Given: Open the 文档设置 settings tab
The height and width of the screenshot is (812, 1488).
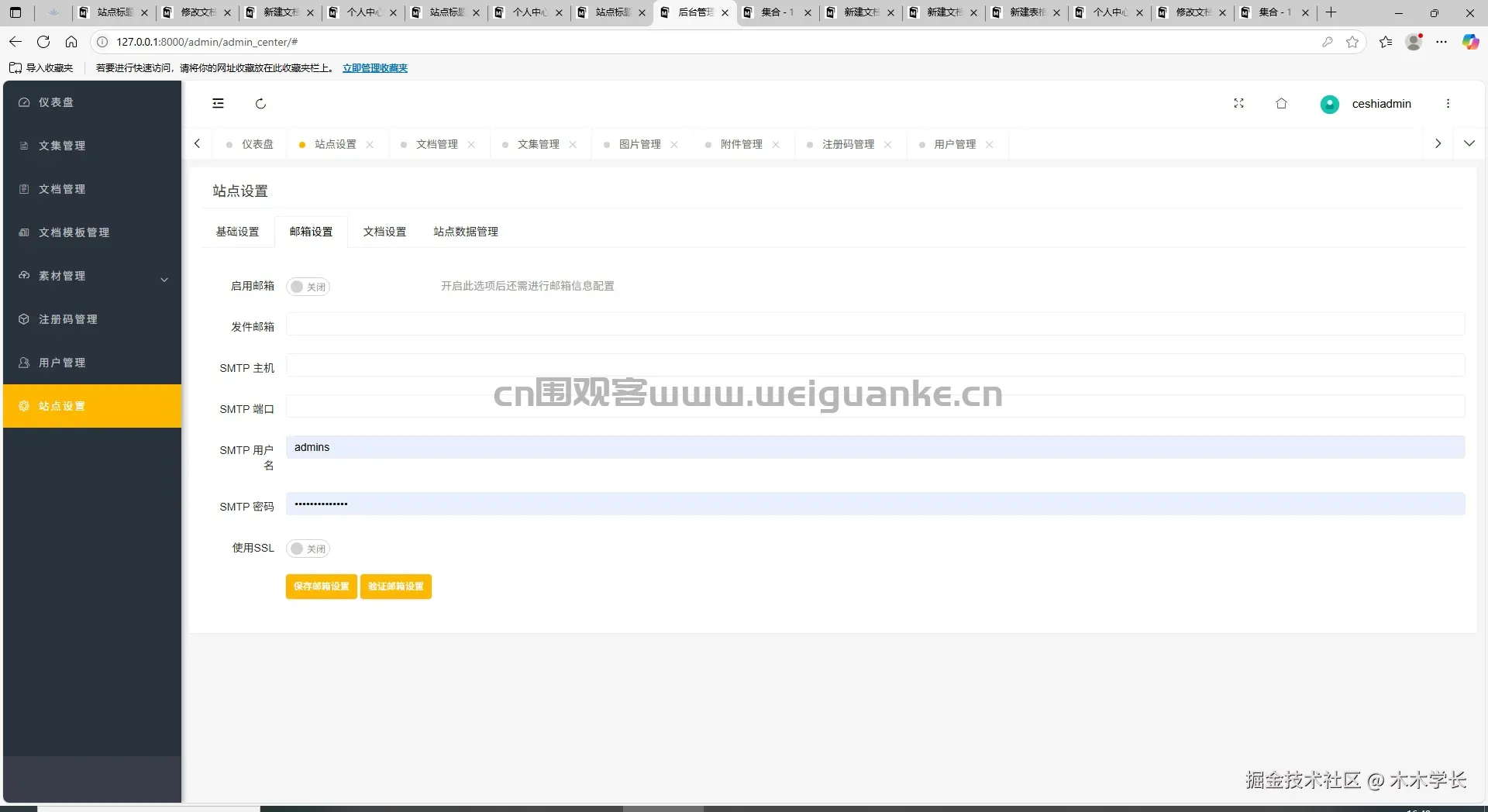Looking at the screenshot, I should [384, 232].
